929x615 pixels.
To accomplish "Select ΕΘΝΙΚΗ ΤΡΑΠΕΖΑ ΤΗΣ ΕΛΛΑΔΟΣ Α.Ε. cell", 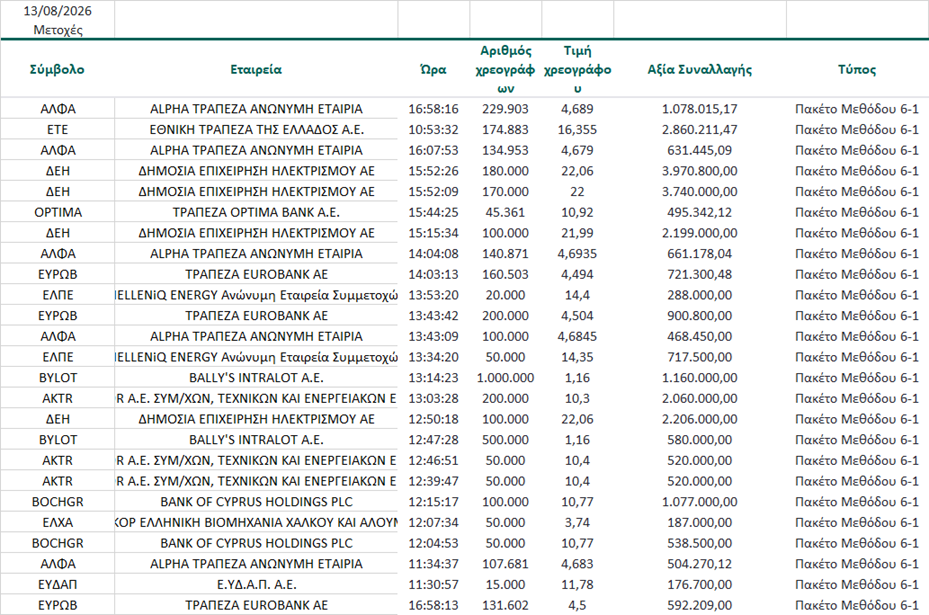I will point(256,130).
